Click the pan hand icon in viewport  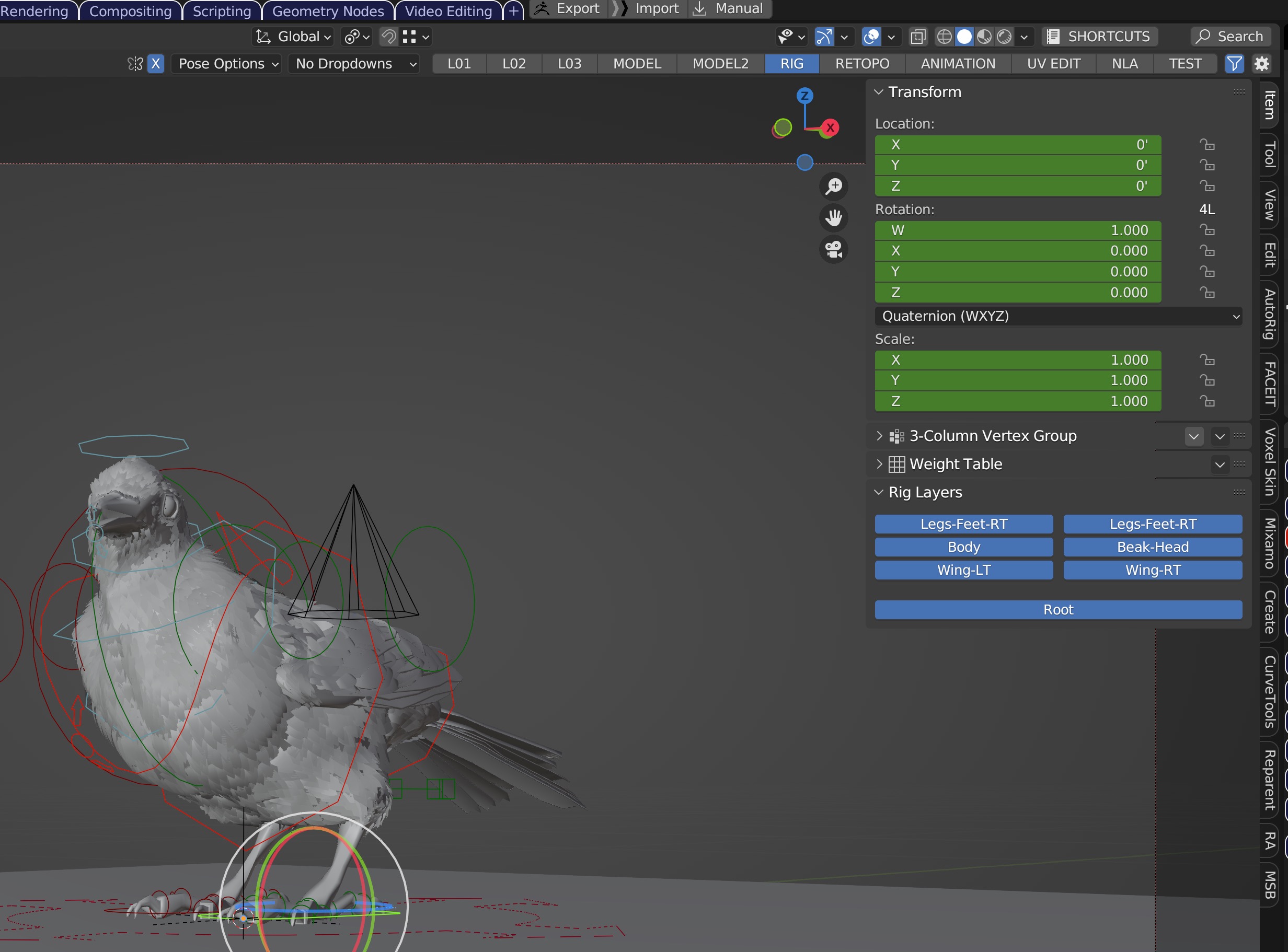tap(834, 217)
